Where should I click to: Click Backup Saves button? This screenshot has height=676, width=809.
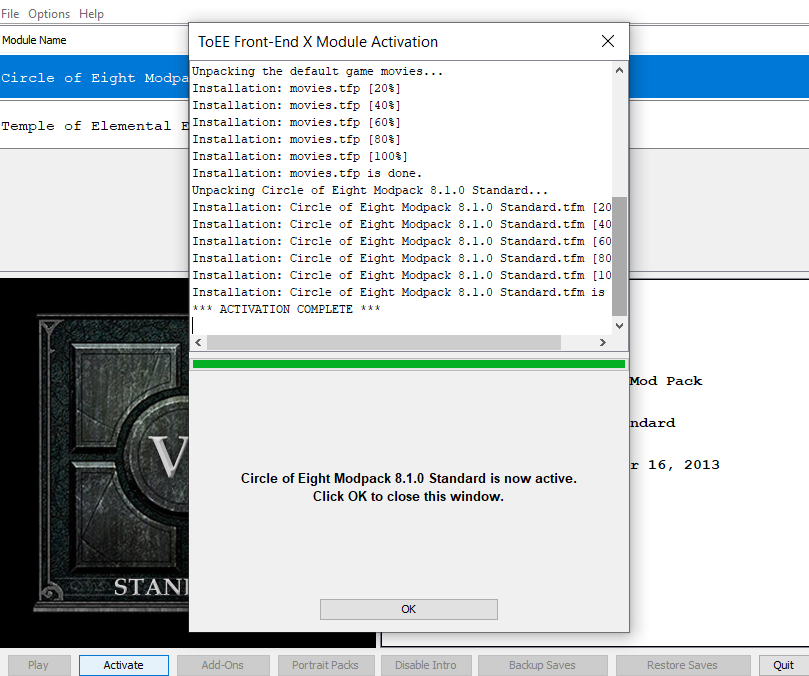click(542, 665)
